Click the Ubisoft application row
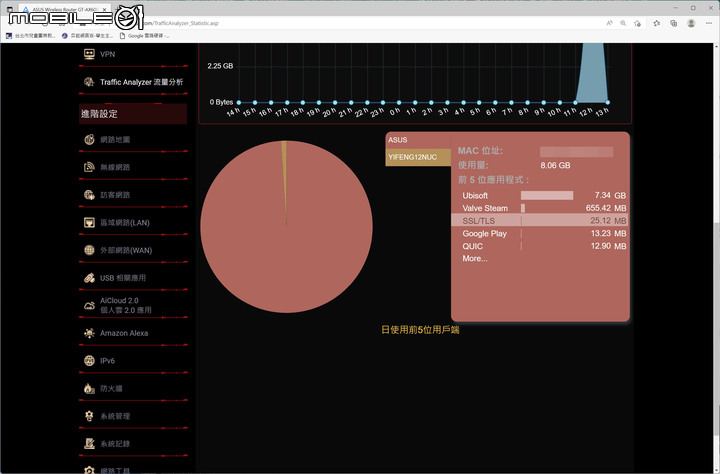 [x=540, y=195]
